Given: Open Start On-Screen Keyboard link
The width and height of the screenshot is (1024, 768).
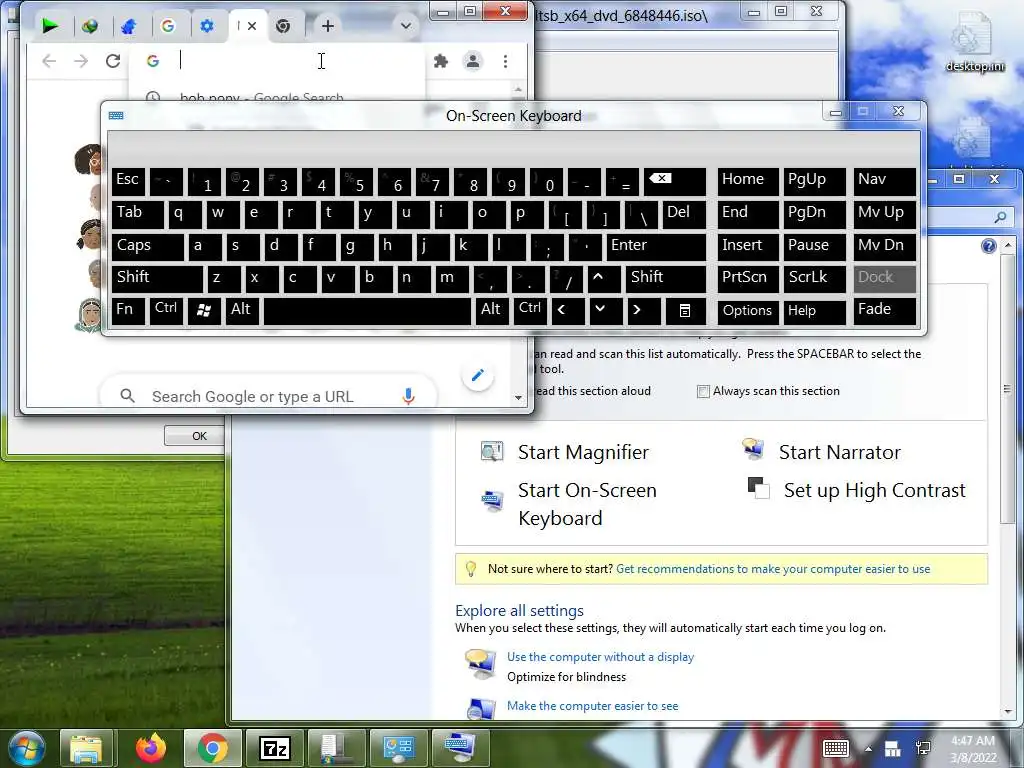Looking at the screenshot, I should (x=587, y=504).
